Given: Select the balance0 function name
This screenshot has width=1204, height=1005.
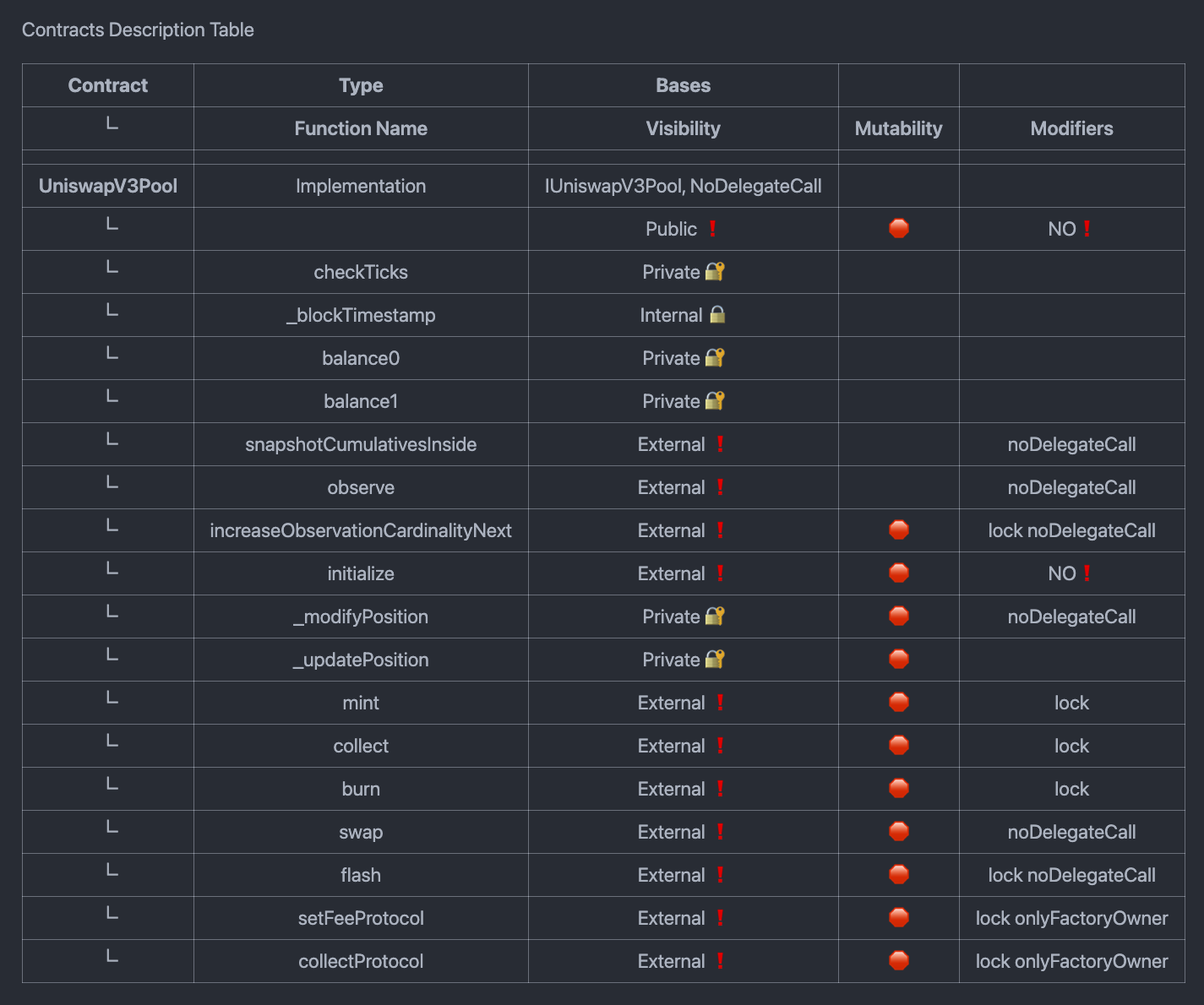Looking at the screenshot, I should [361, 358].
